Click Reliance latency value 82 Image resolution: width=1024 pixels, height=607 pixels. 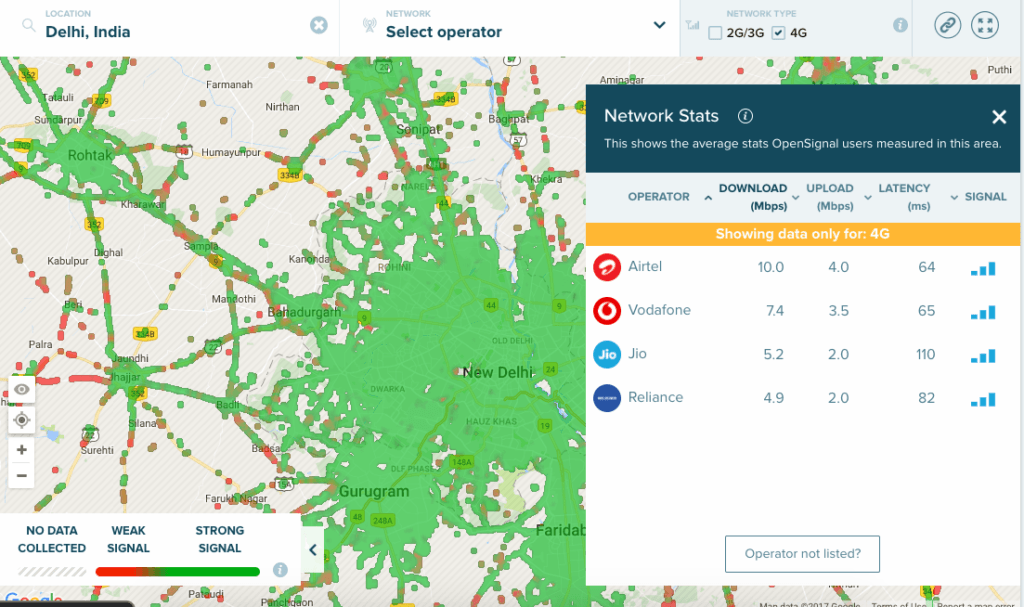tap(926, 398)
